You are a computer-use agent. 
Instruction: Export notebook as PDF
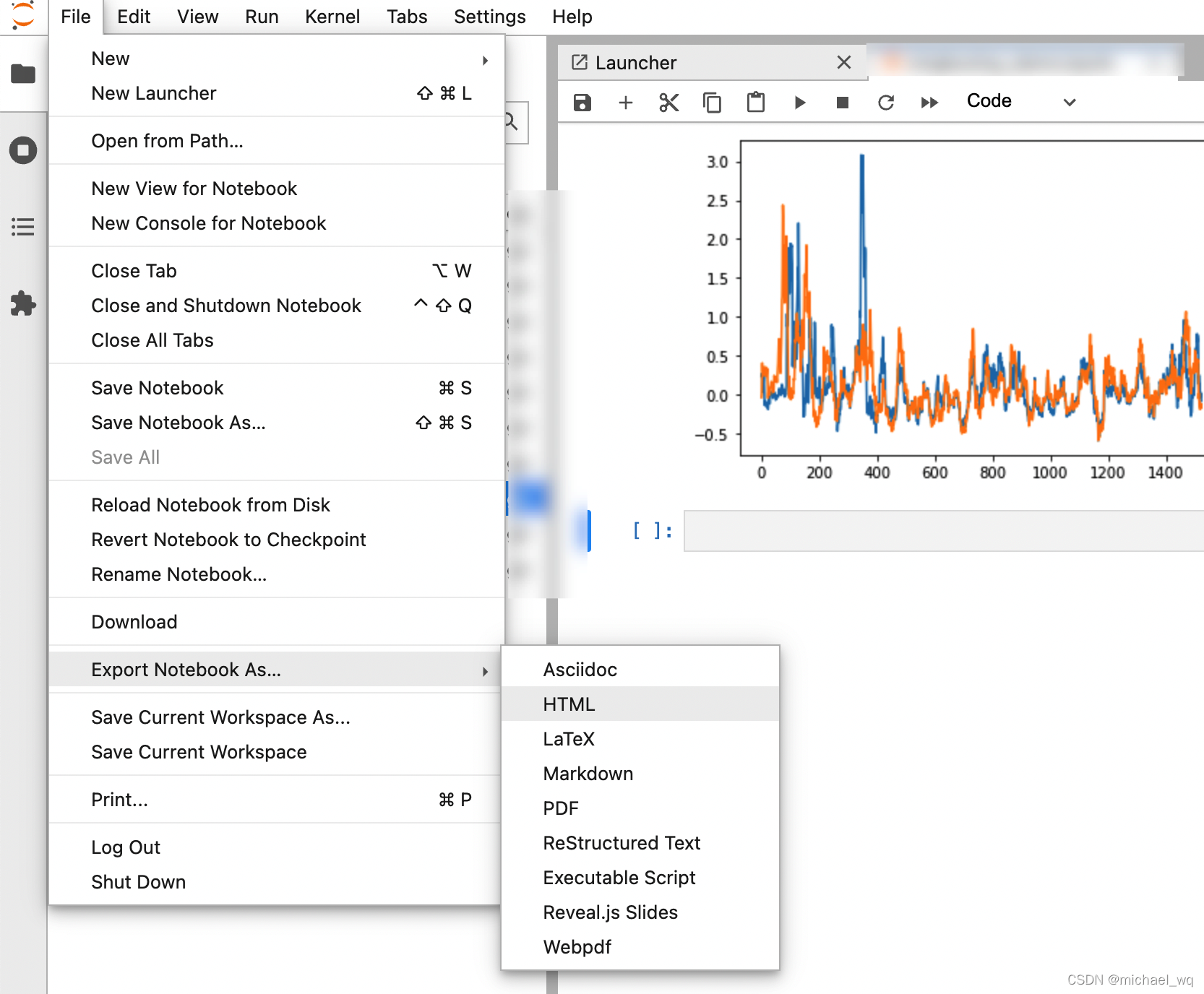click(x=640, y=808)
